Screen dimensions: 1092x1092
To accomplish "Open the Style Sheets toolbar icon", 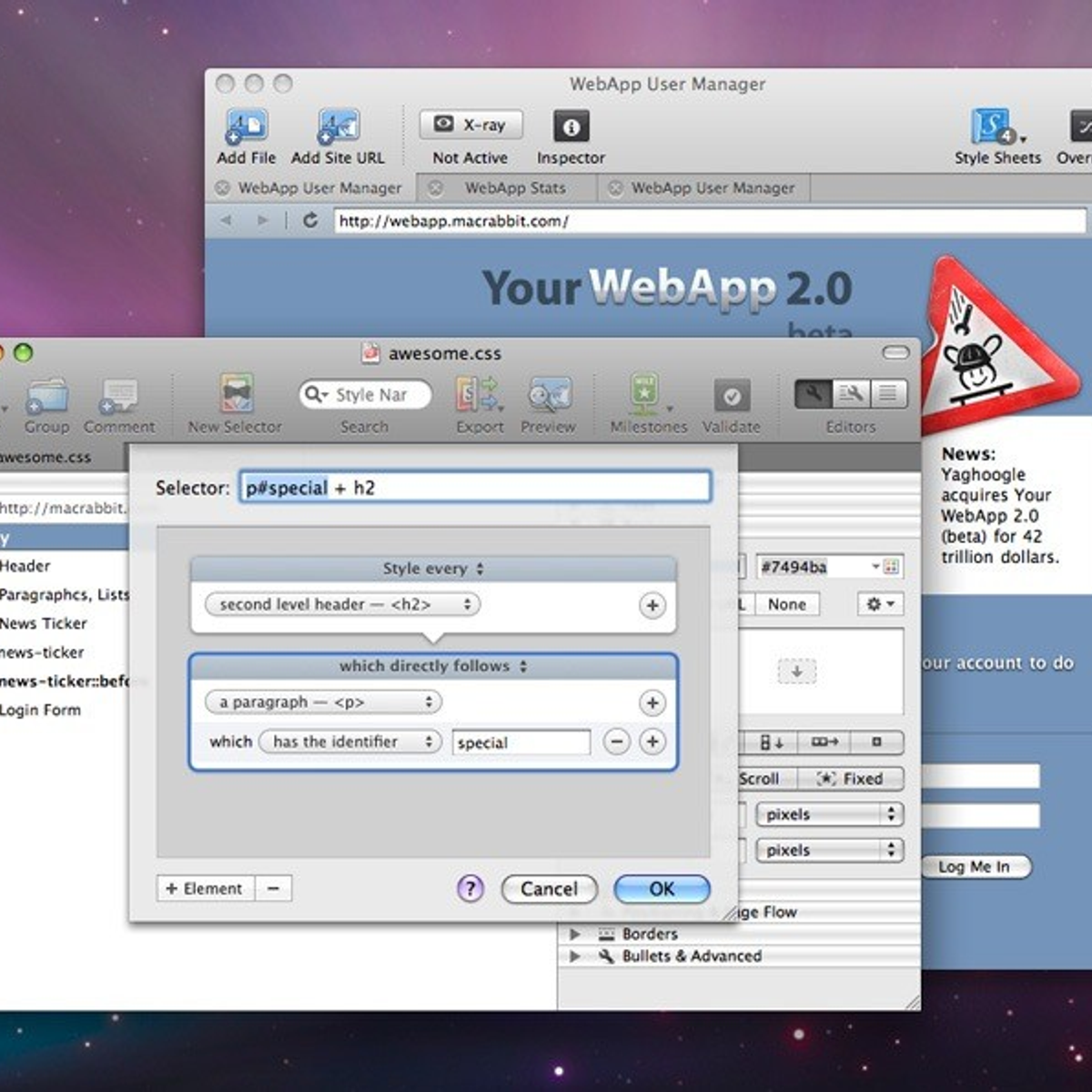I will 993,126.
